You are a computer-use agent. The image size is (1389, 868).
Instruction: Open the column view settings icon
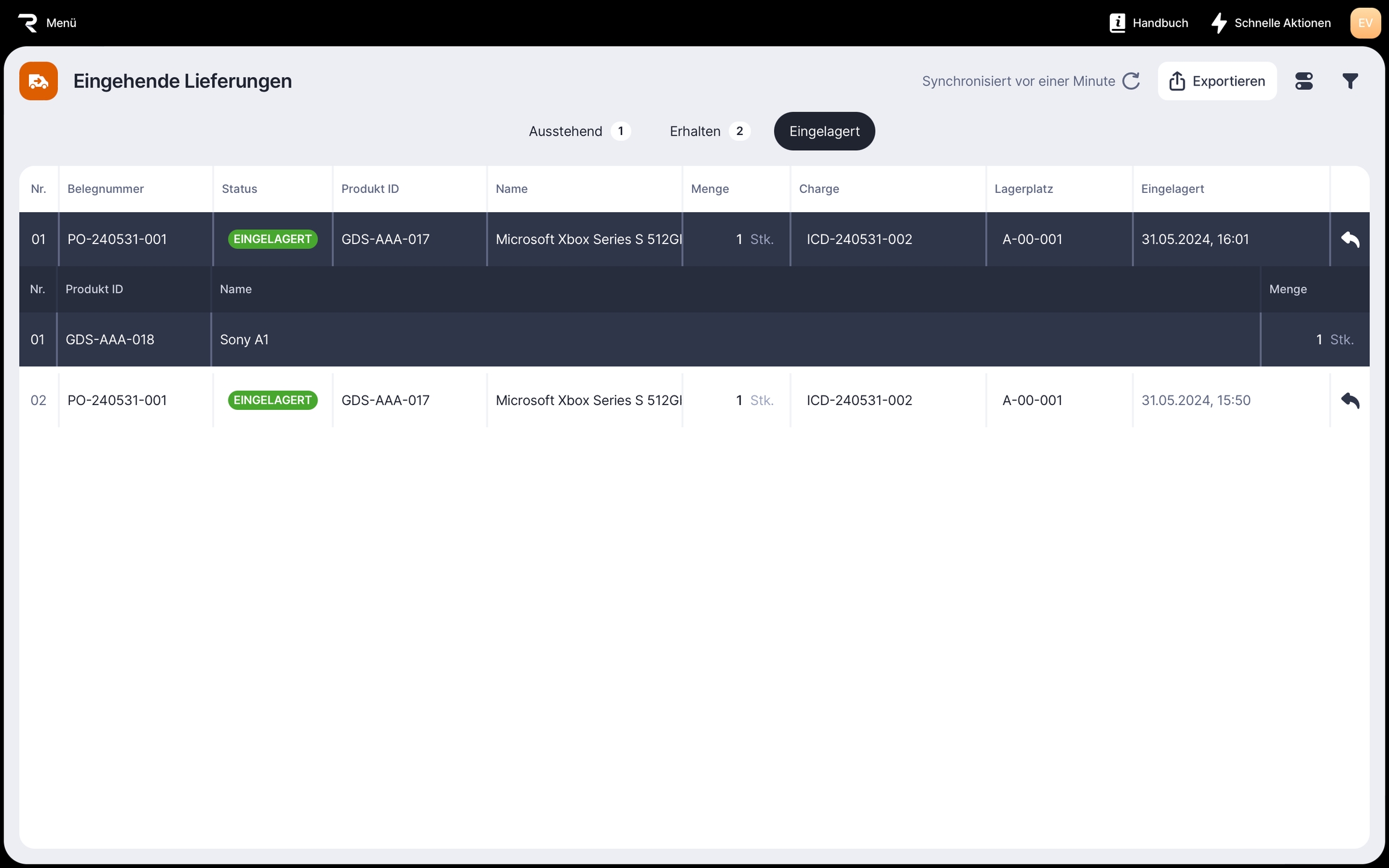[1303, 81]
